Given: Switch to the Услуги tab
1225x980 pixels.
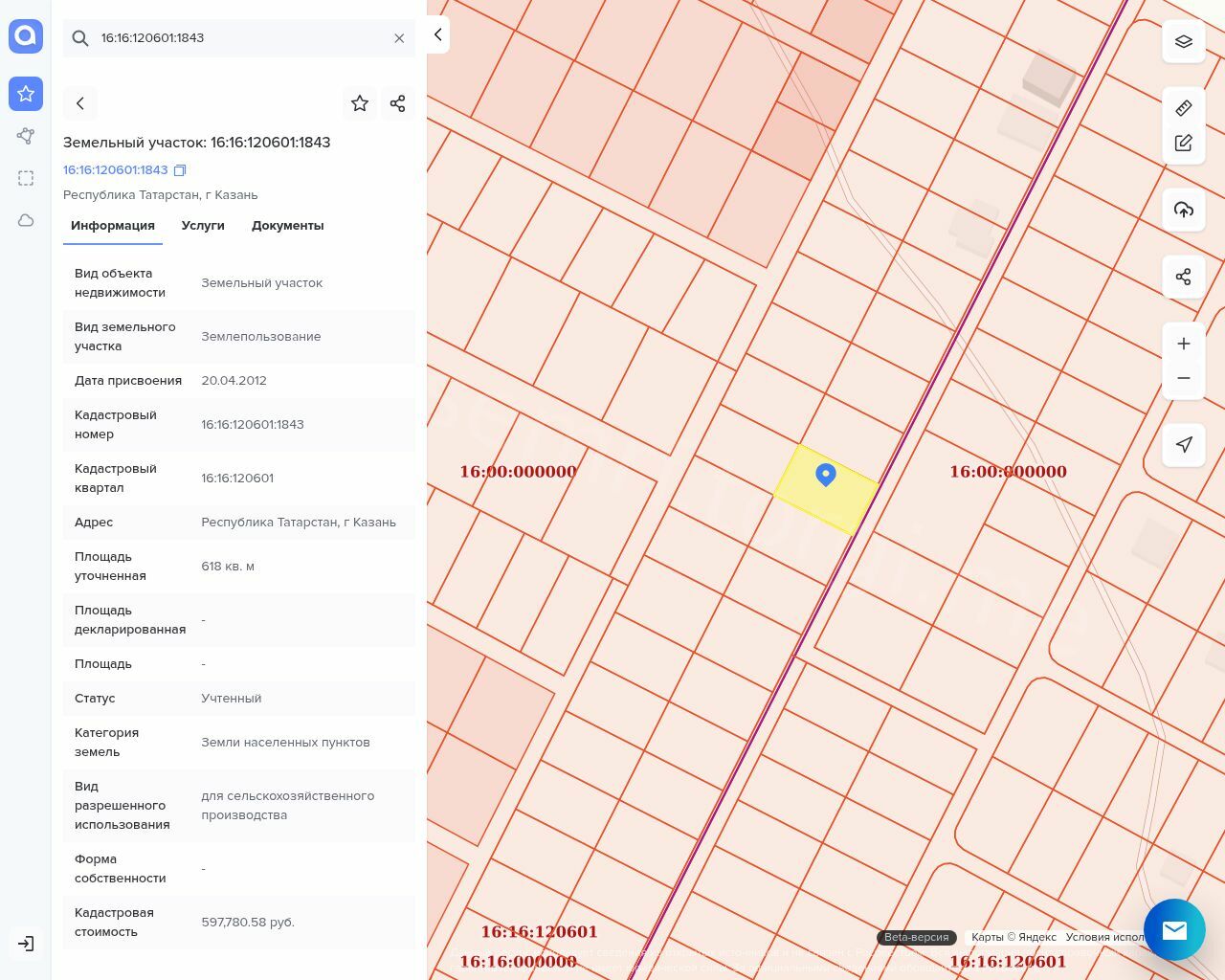Looking at the screenshot, I should pos(203,226).
